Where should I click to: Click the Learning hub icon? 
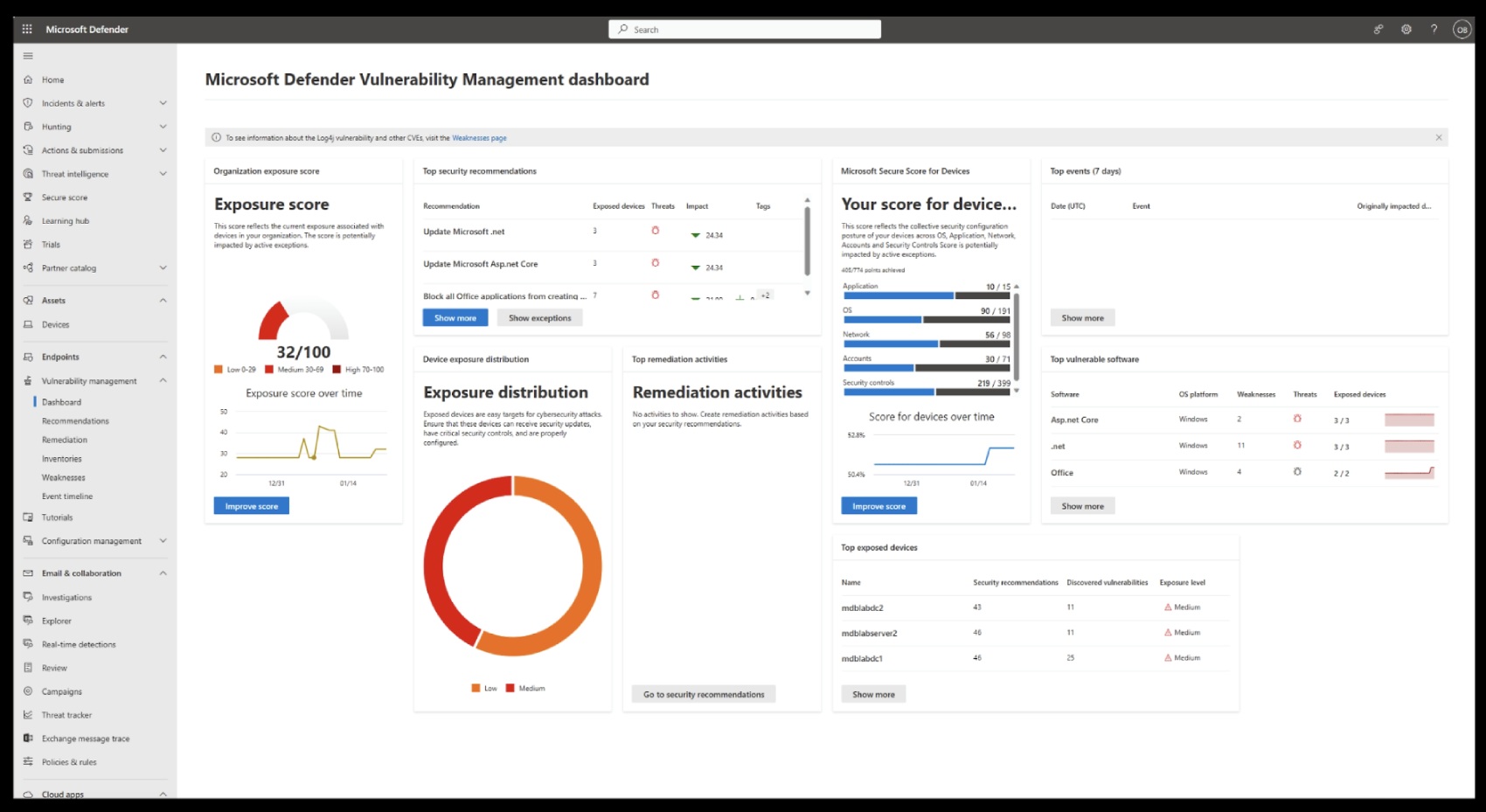28,221
